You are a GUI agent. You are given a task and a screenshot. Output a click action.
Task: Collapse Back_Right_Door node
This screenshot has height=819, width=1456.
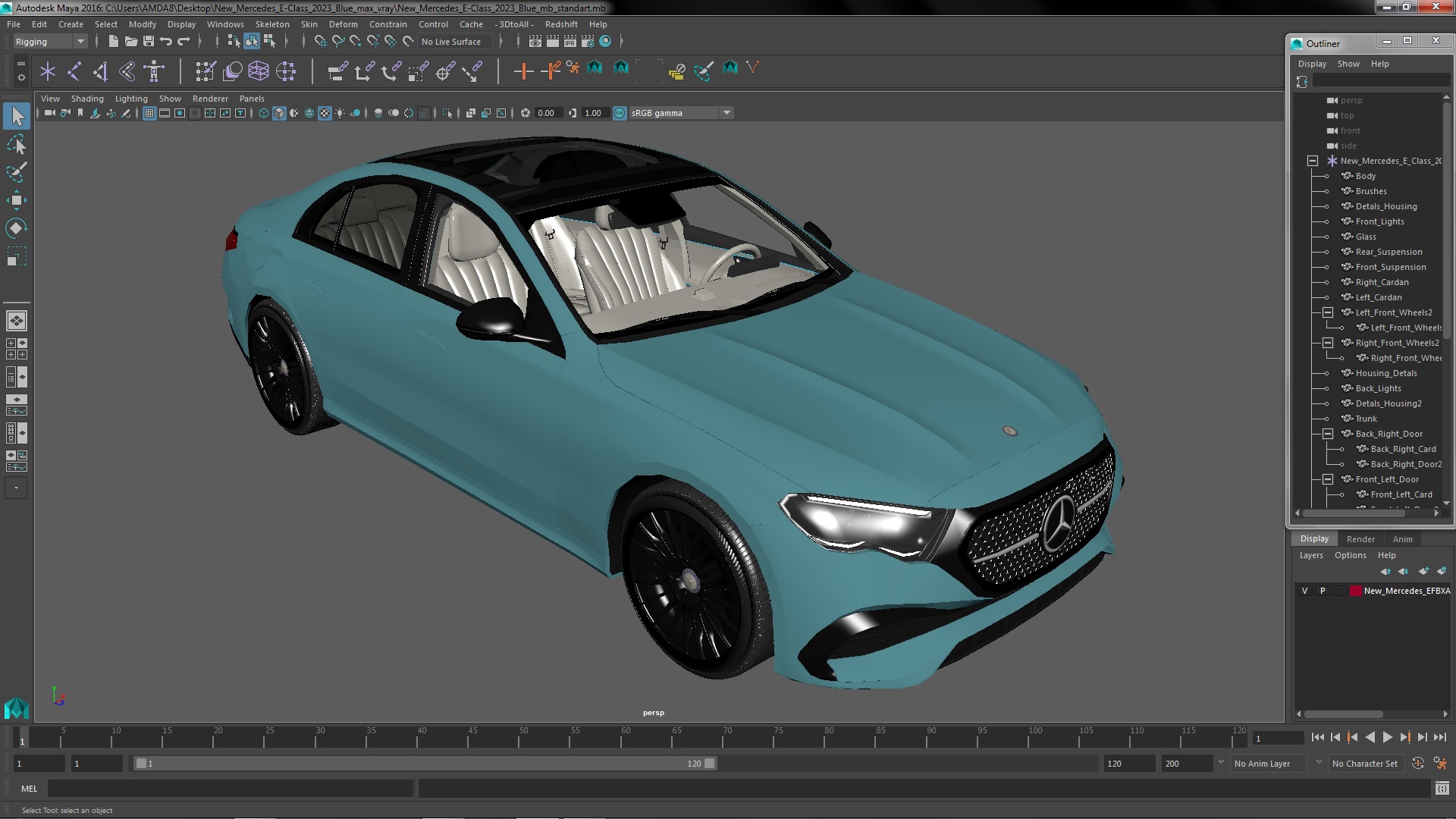pyautogui.click(x=1328, y=434)
